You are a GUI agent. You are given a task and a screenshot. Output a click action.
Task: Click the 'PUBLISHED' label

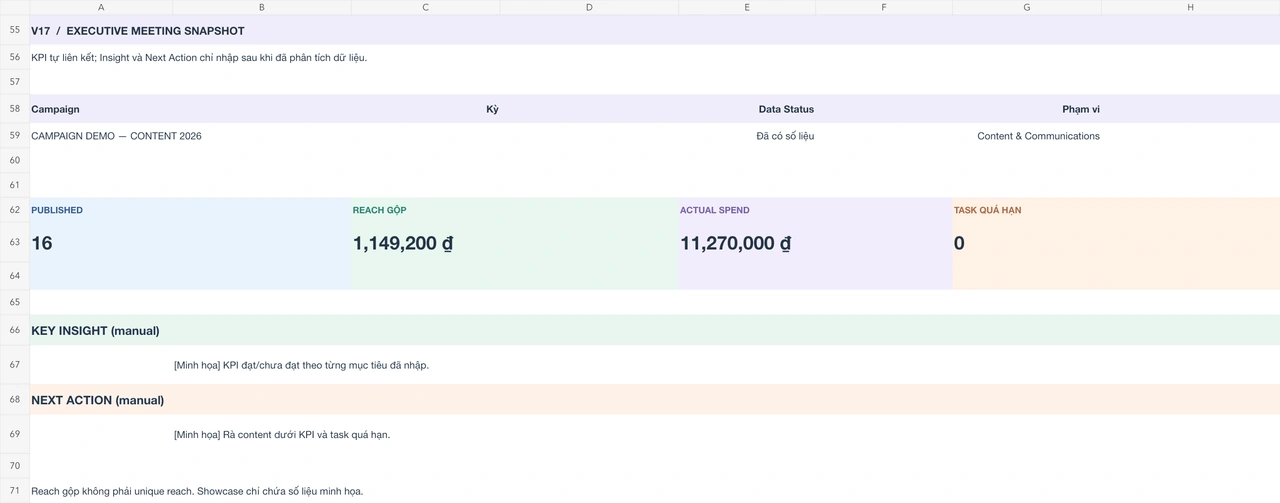[57, 210]
